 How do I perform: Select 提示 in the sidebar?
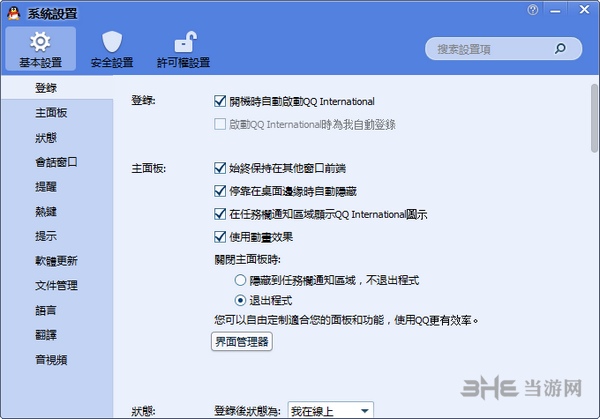[57, 236]
